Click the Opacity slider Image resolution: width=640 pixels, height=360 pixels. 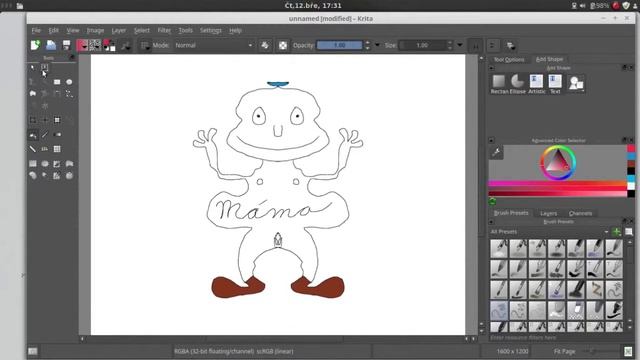pyautogui.click(x=340, y=45)
